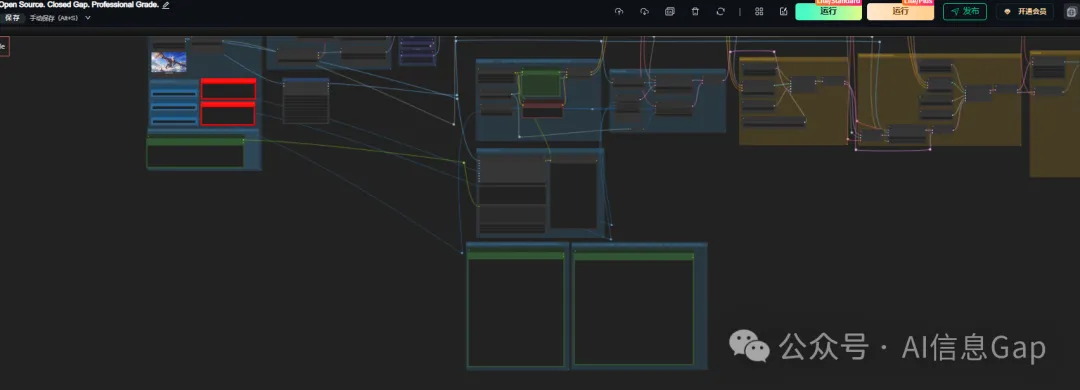Click the 开通会员 membership button
Viewport: 1080px width, 390px height.
[1025, 12]
